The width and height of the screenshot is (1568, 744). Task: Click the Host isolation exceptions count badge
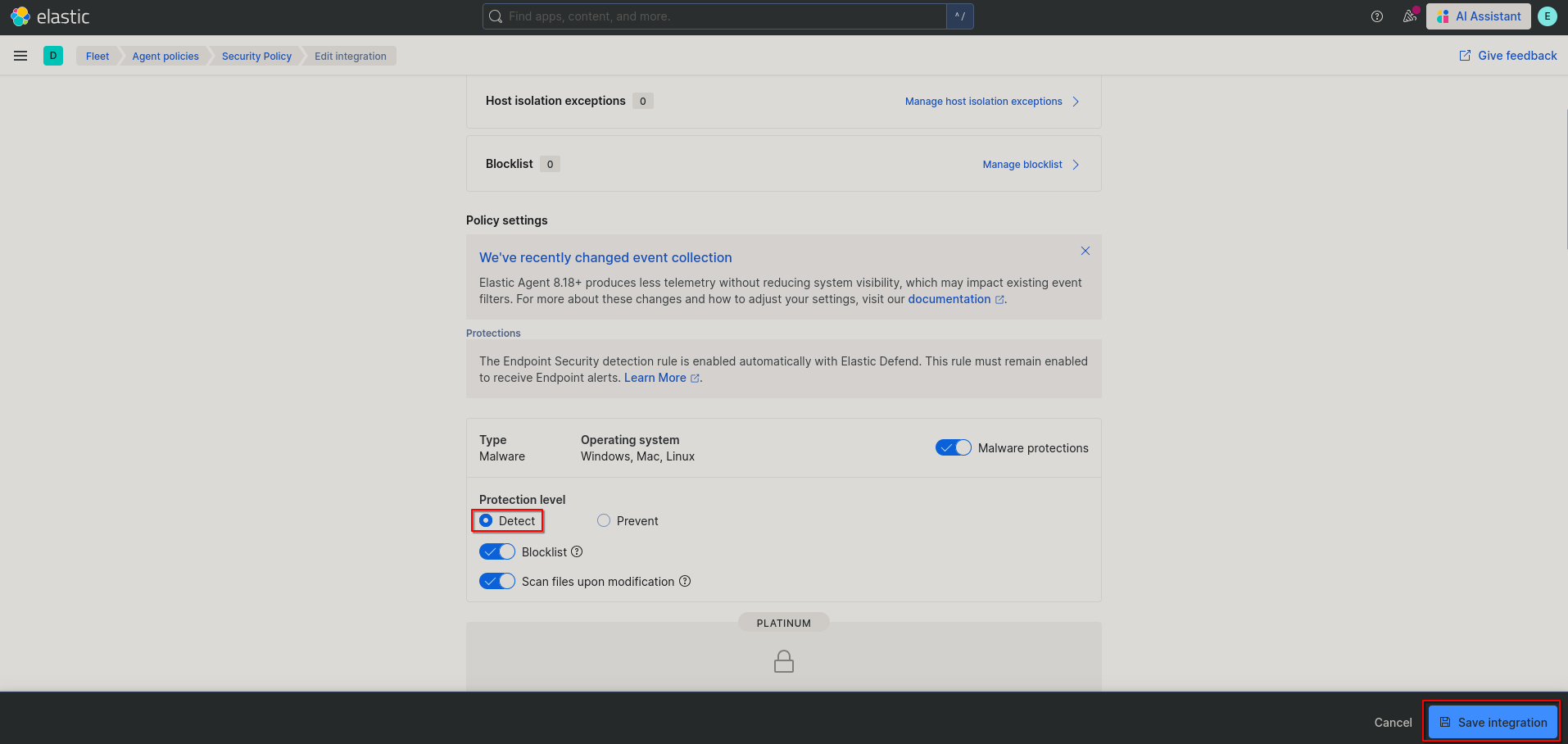point(643,101)
